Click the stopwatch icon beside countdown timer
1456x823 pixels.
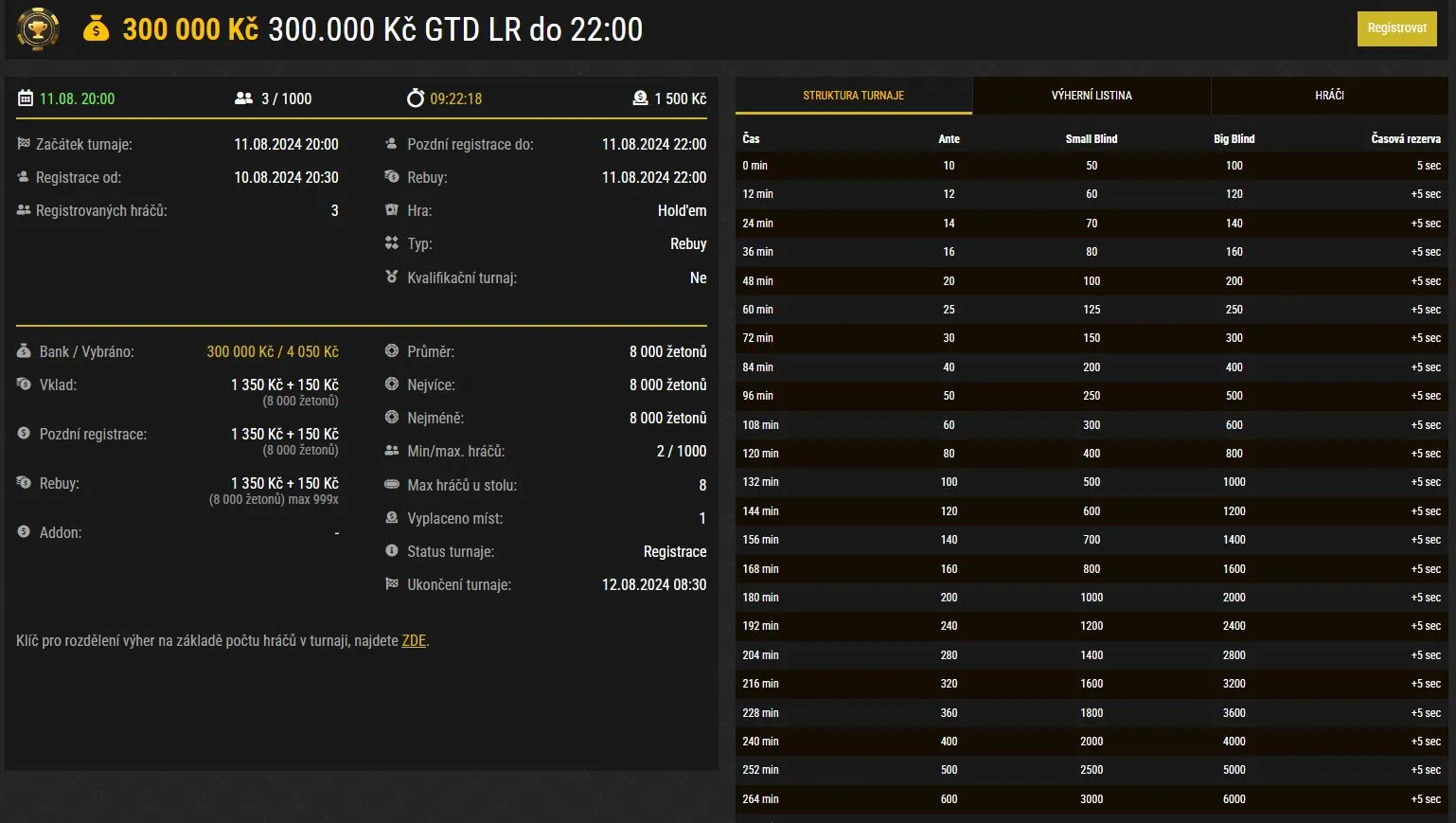[x=416, y=98]
